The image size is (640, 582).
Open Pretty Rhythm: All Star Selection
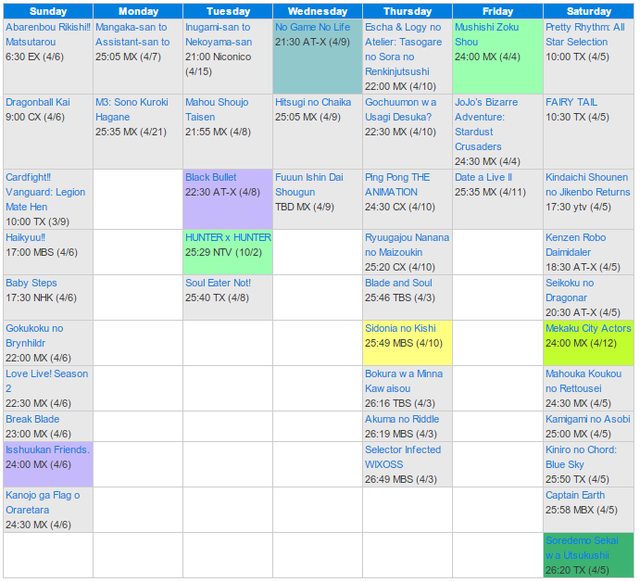point(585,35)
